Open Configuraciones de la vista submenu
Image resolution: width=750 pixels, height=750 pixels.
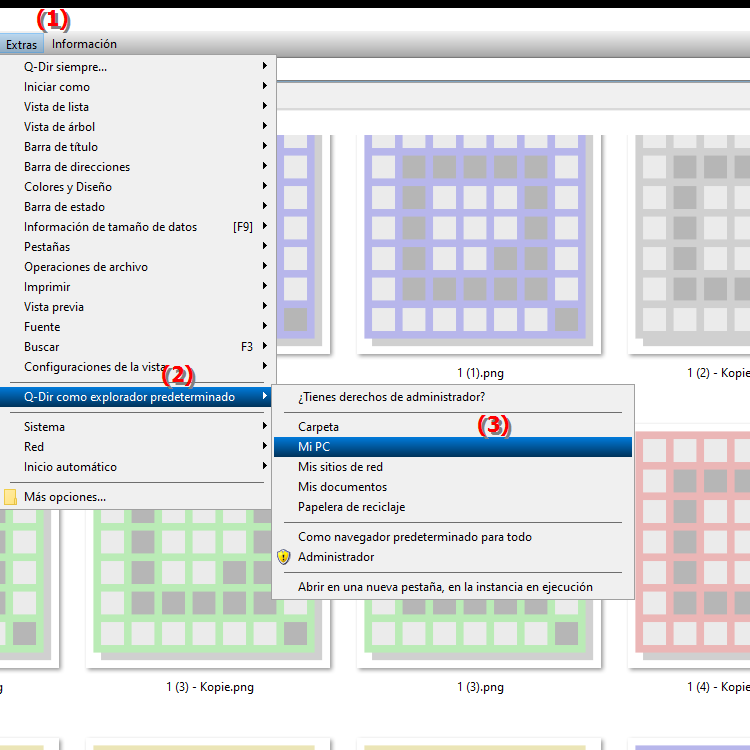pos(137,367)
